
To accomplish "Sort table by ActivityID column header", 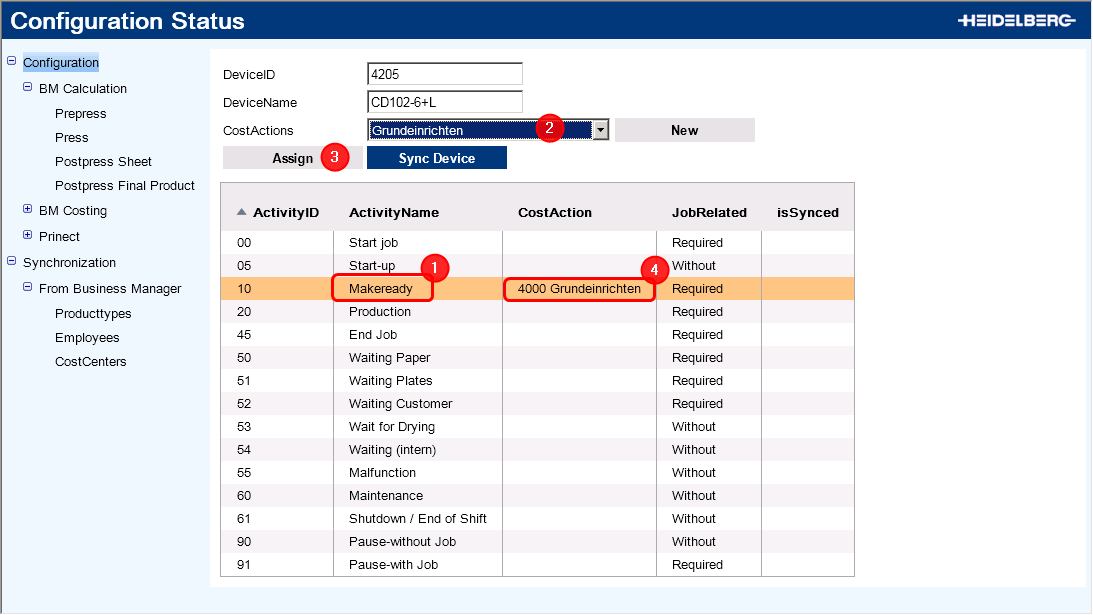I will pos(285,213).
